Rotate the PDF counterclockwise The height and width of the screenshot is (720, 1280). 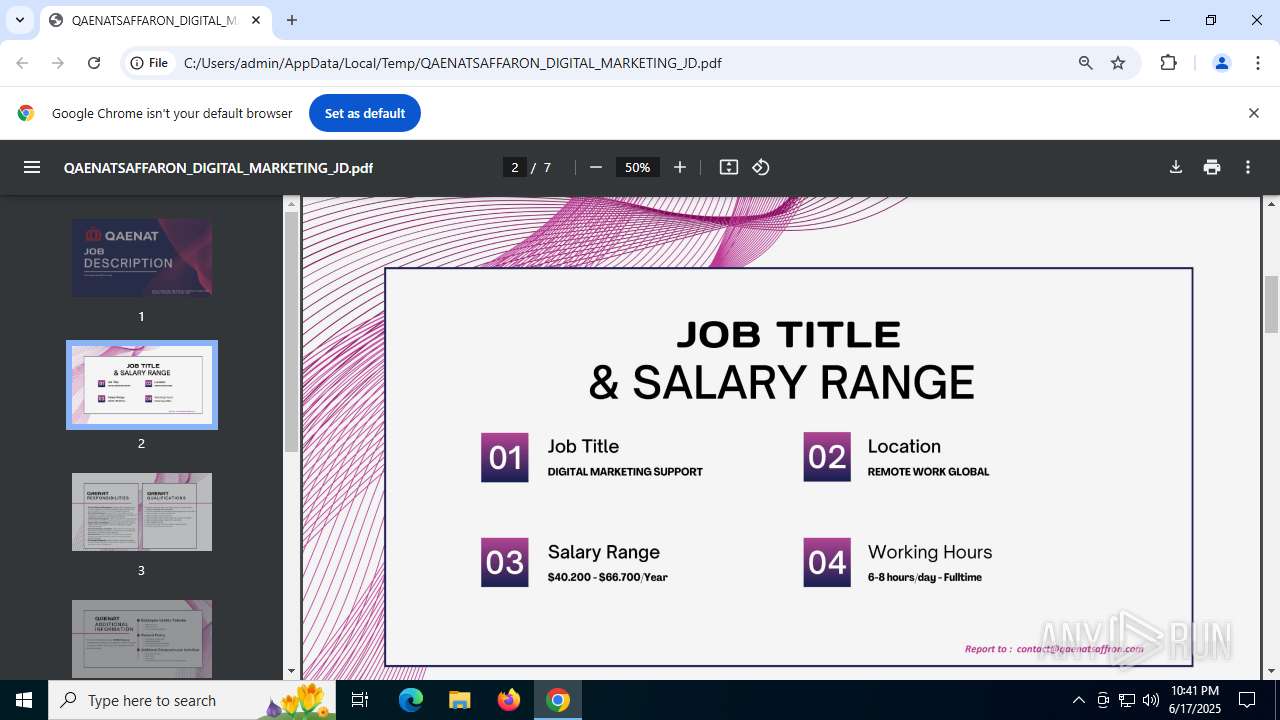point(761,167)
